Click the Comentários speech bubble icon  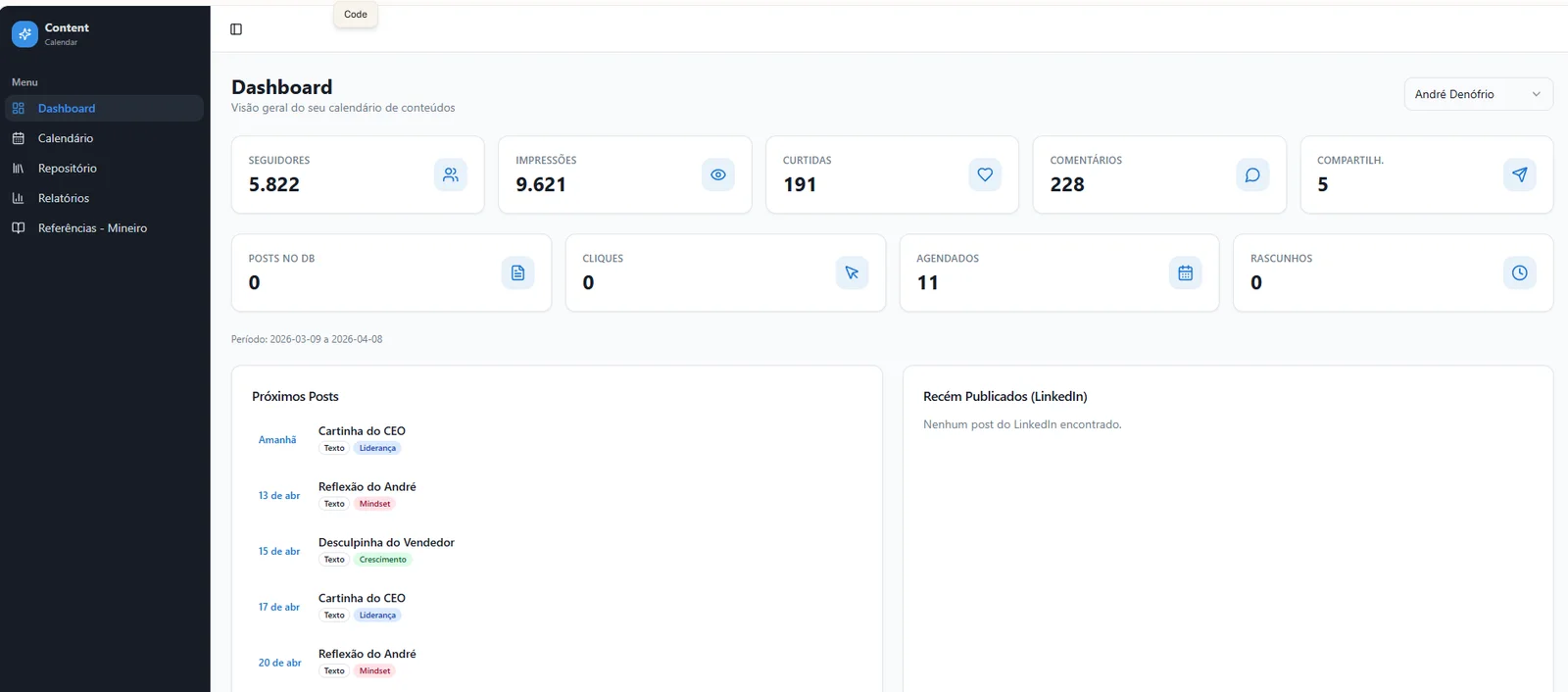1252,174
